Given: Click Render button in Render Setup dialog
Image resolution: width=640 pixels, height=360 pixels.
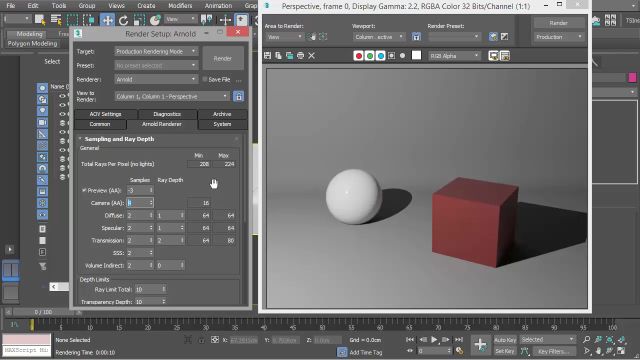Looking at the screenshot, I should (x=223, y=58).
